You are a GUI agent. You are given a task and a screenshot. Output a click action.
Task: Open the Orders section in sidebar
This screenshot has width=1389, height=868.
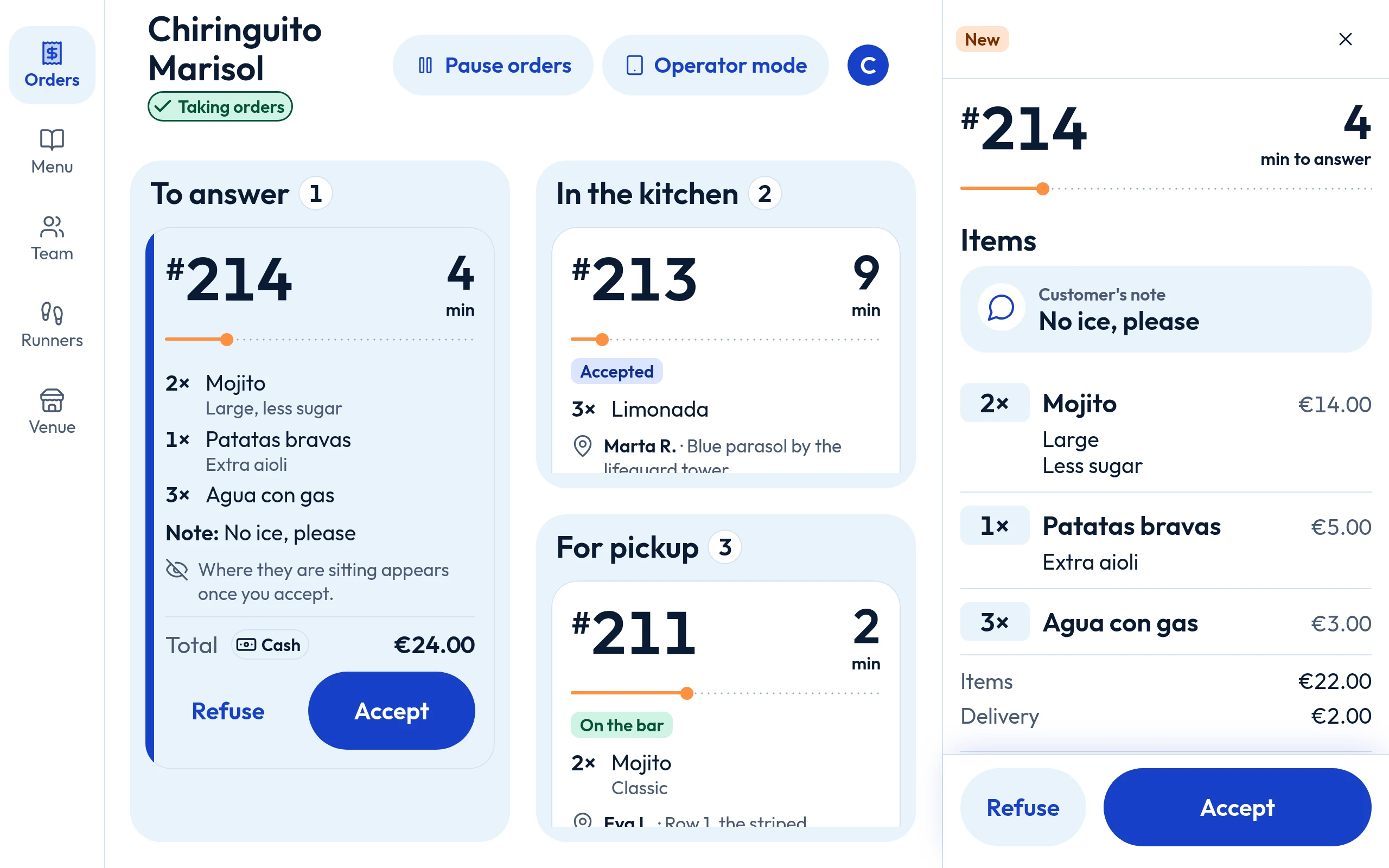point(52,65)
